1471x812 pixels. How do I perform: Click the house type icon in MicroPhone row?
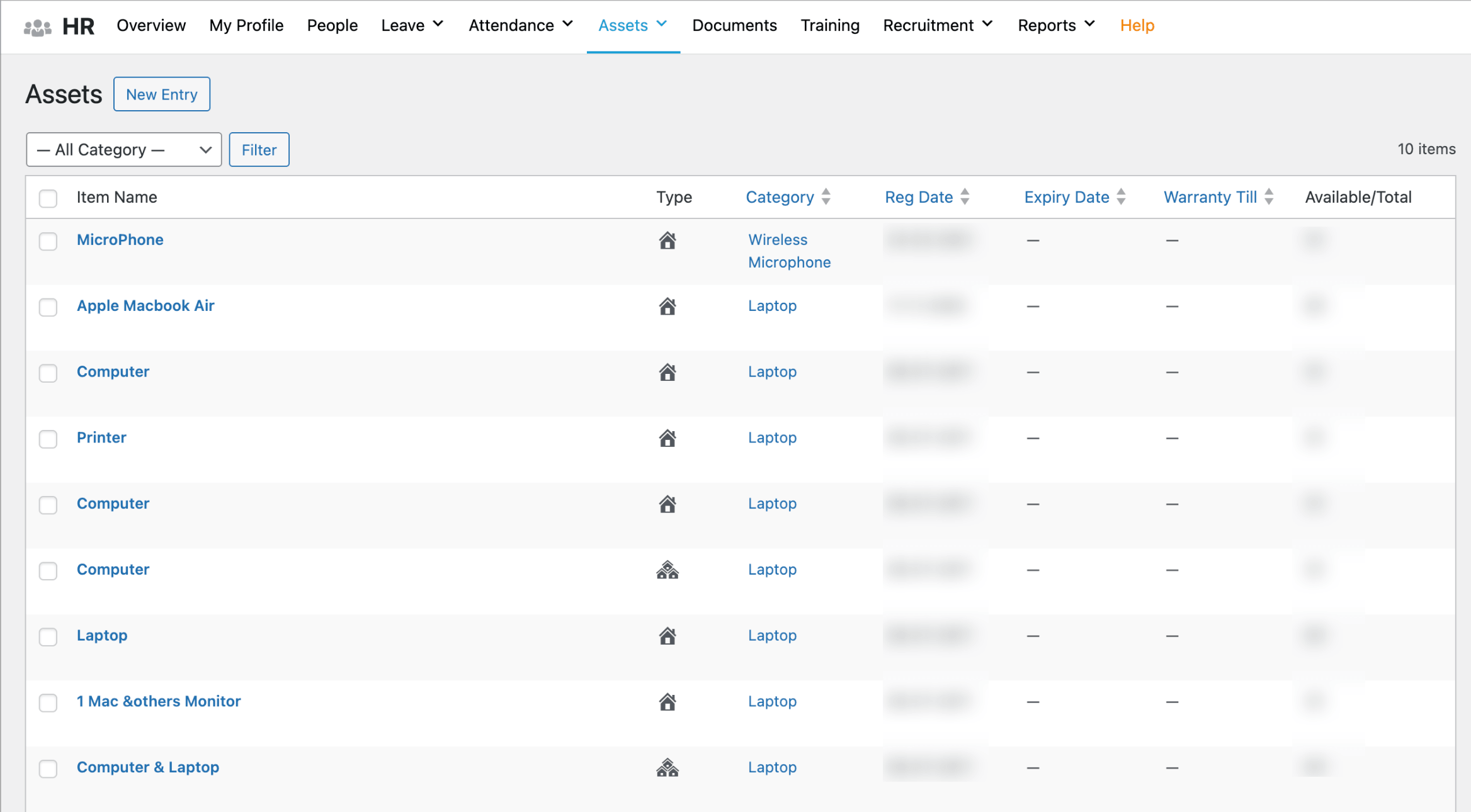[667, 240]
